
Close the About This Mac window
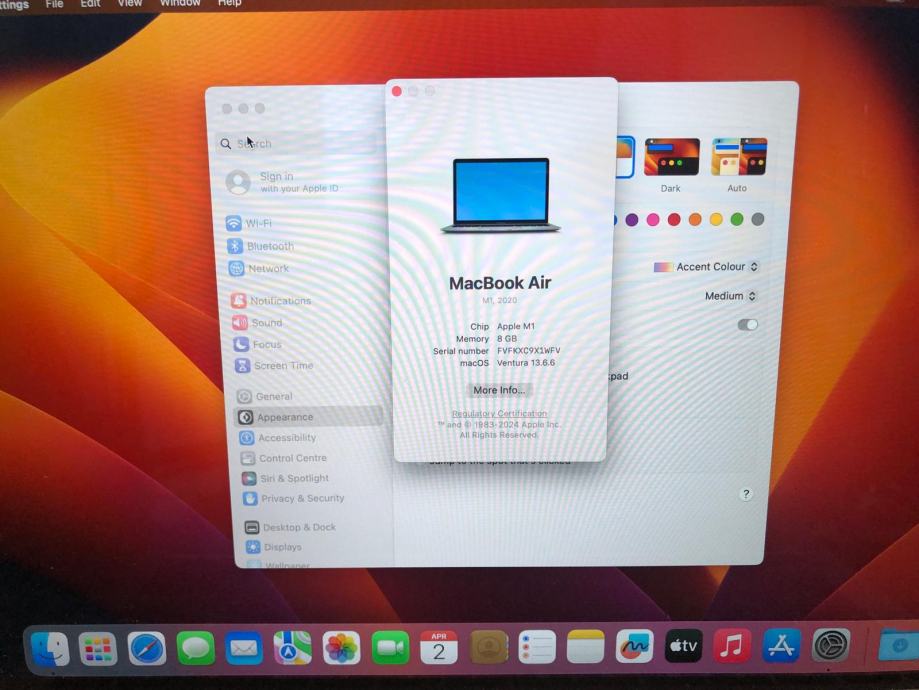click(397, 91)
